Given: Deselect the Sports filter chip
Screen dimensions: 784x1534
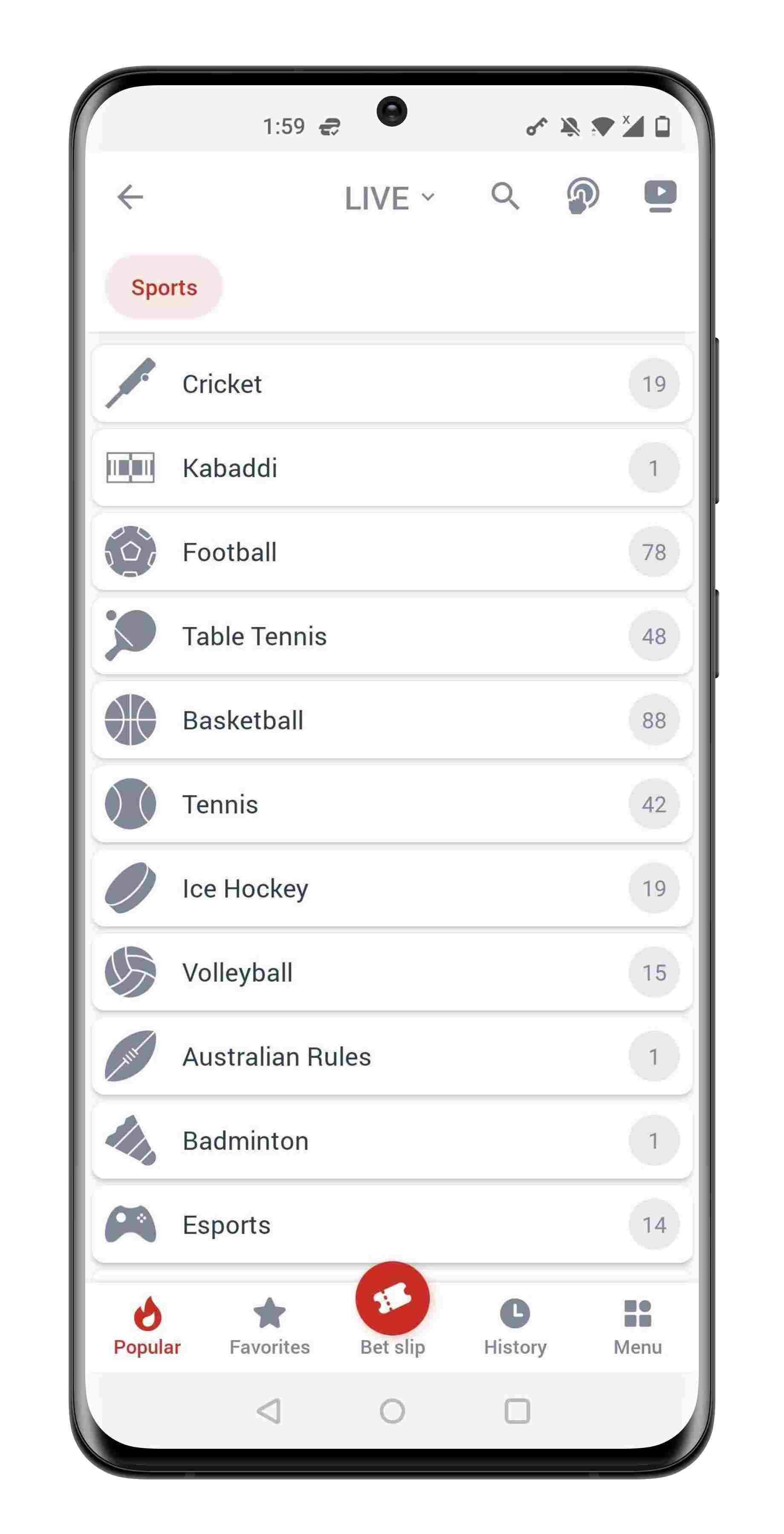Looking at the screenshot, I should (164, 286).
